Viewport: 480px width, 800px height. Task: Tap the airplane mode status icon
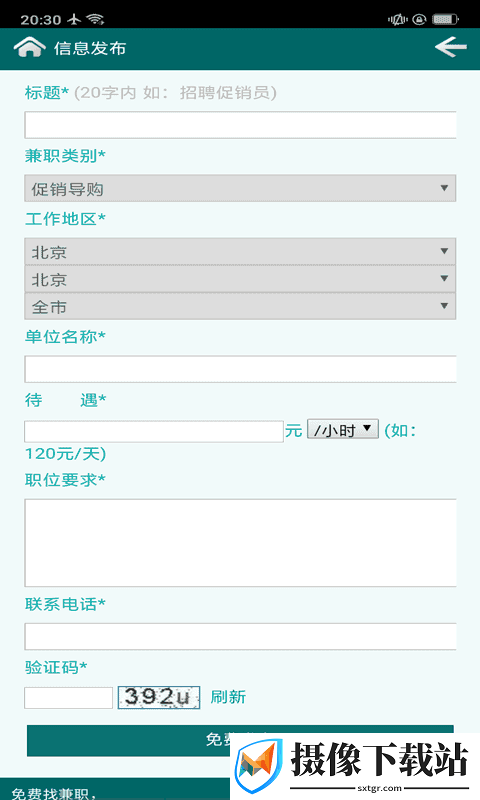click(x=74, y=19)
